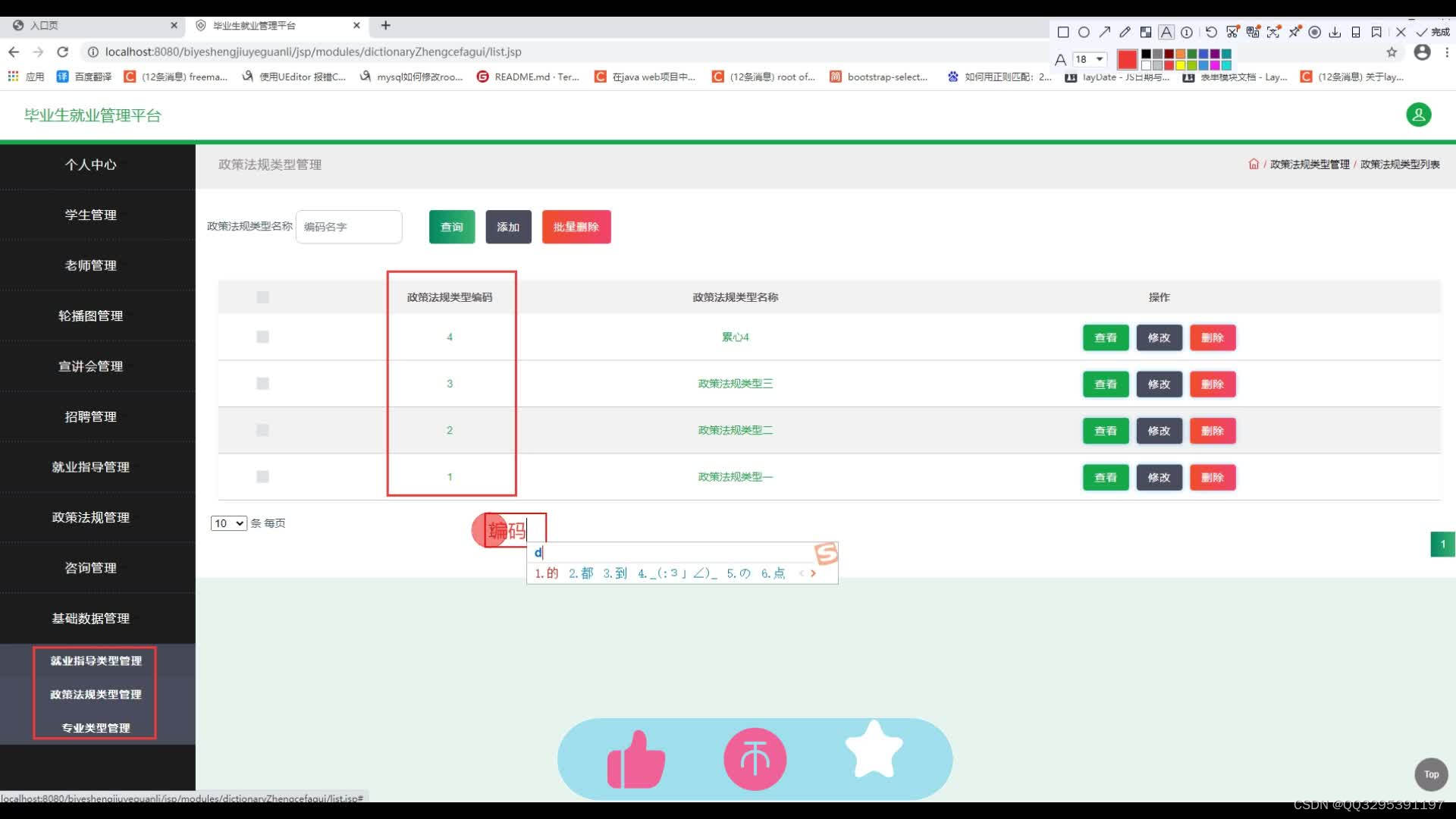The width and height of the screenshot is (1456, 819).
Task: Show next IME candidate page
Action: pyautogui.click(x=813, y=574)
